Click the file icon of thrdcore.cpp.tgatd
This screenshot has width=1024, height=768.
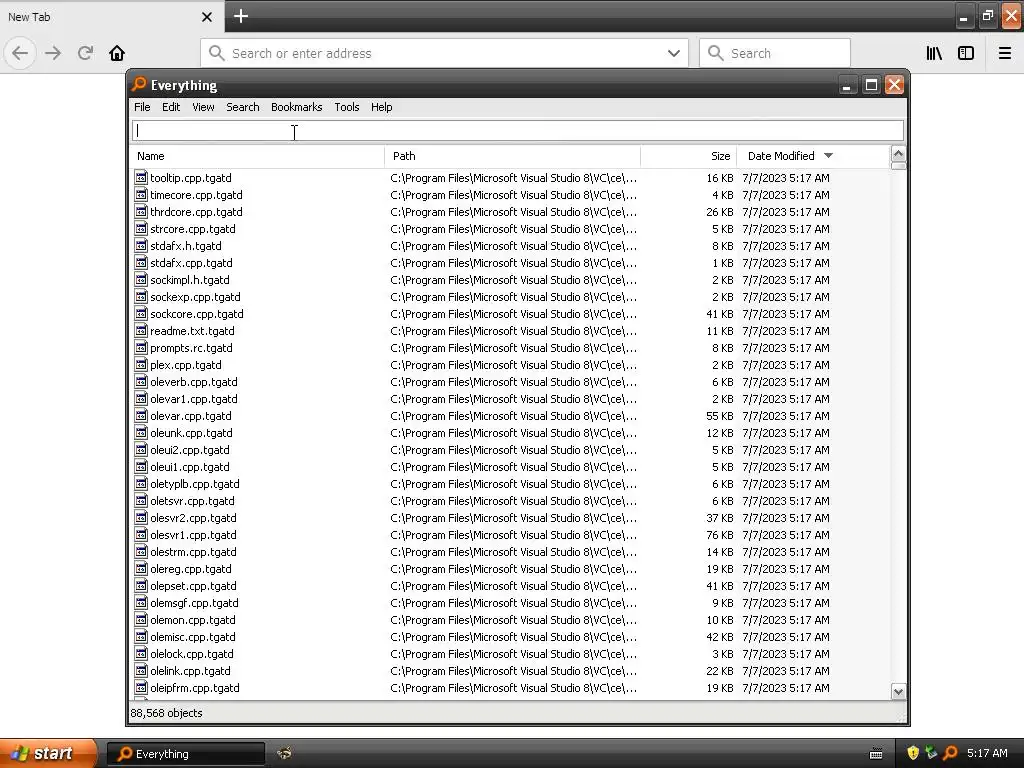pos(141,211)
